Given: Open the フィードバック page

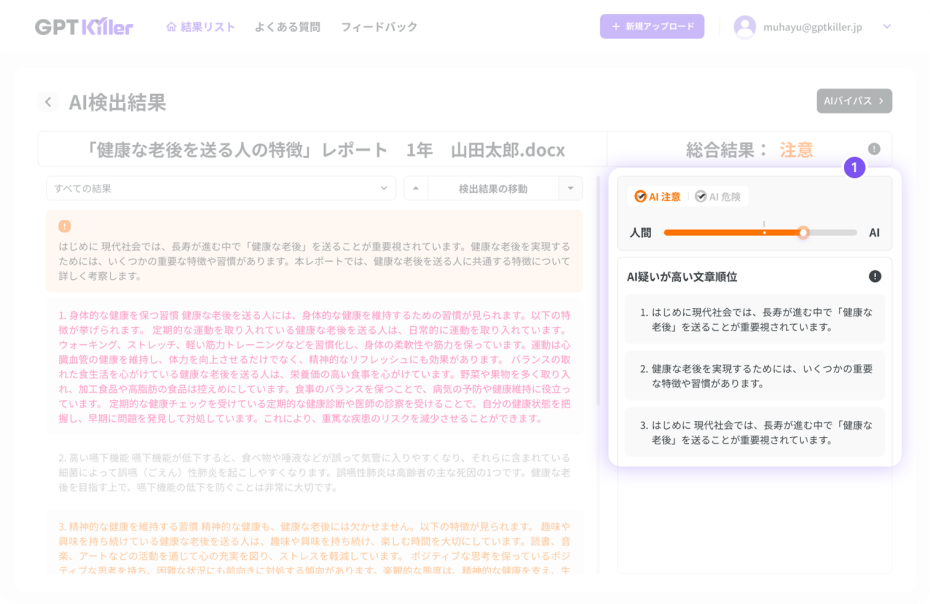Looking at the screenshot, I should tap(379, 27).
